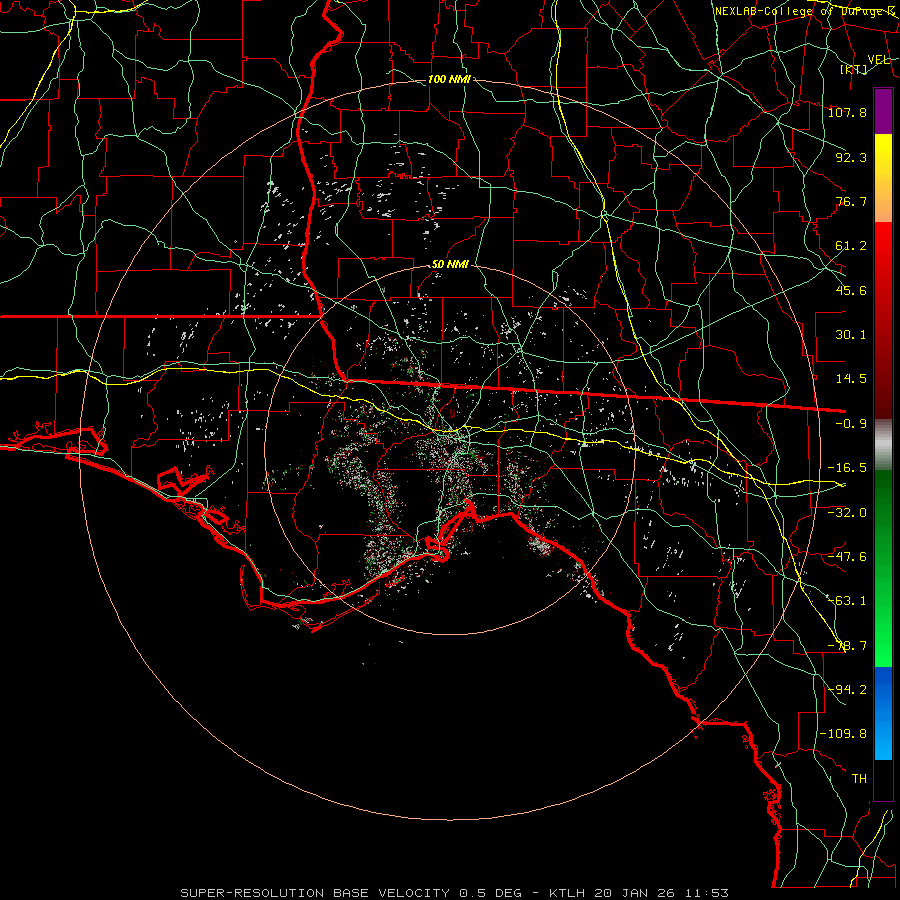
Task: Pick the purple segment of the color bar
Action: pyautogui.click(x=883, y=112)
